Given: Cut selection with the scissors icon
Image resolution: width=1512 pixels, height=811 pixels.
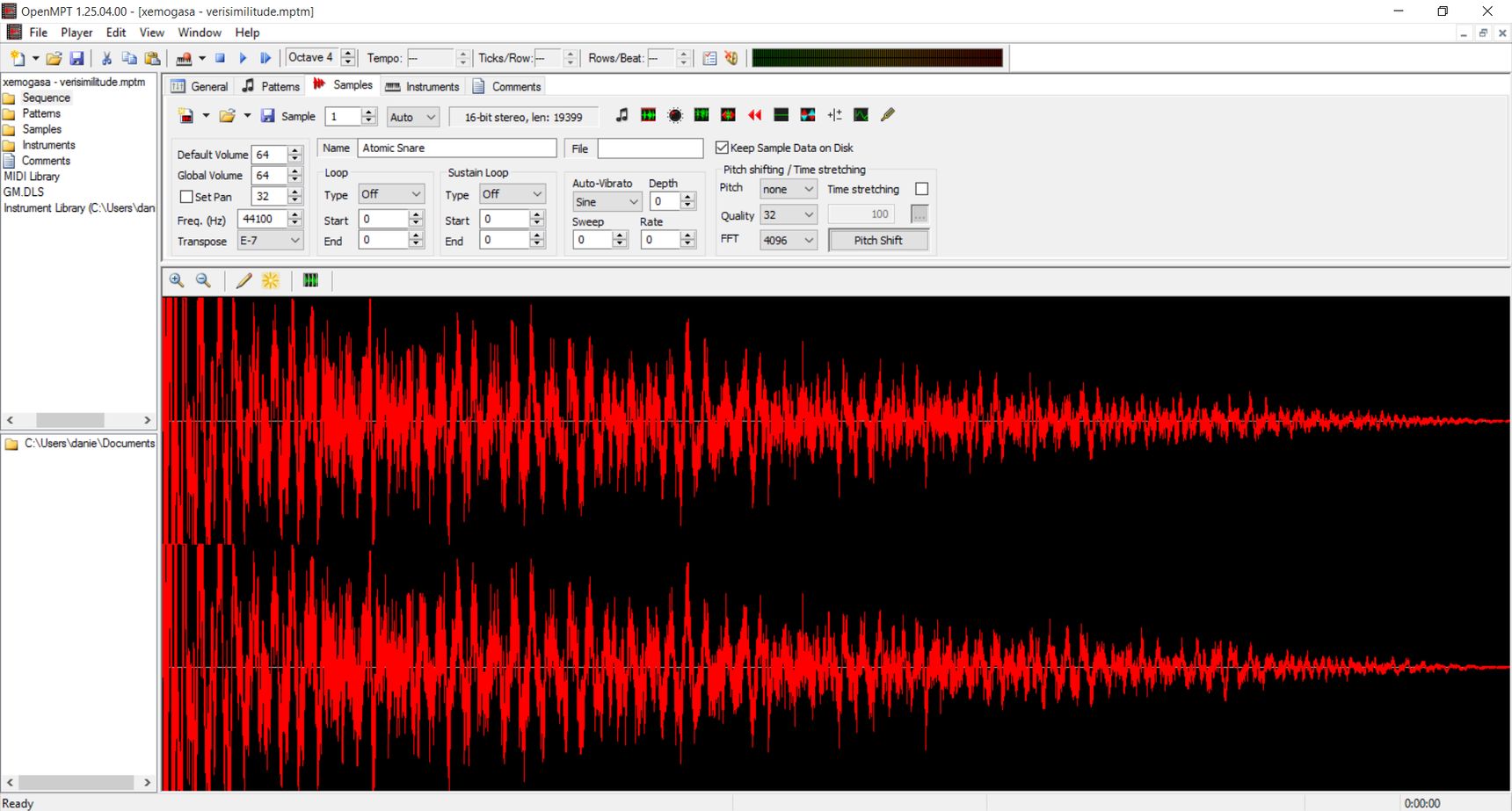Looking at the screenshot, I should 106,58.
